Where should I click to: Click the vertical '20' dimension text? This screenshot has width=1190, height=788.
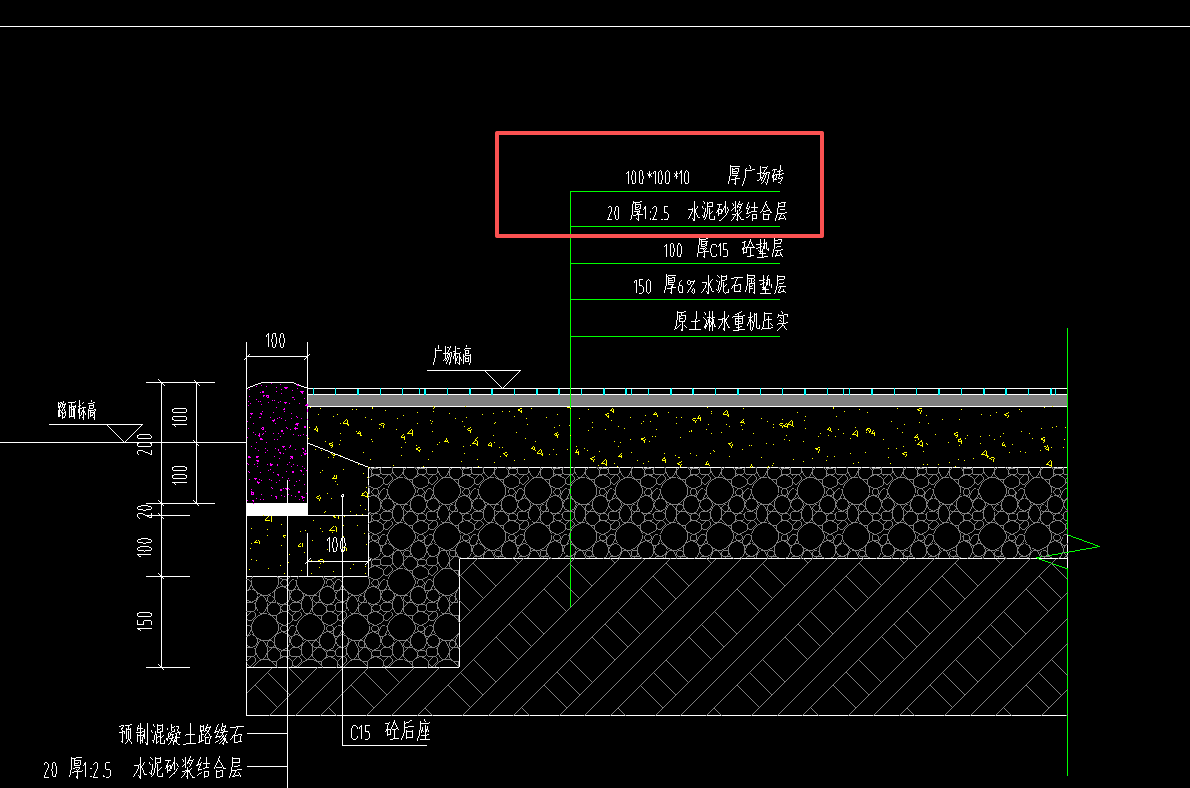(144, 510)
